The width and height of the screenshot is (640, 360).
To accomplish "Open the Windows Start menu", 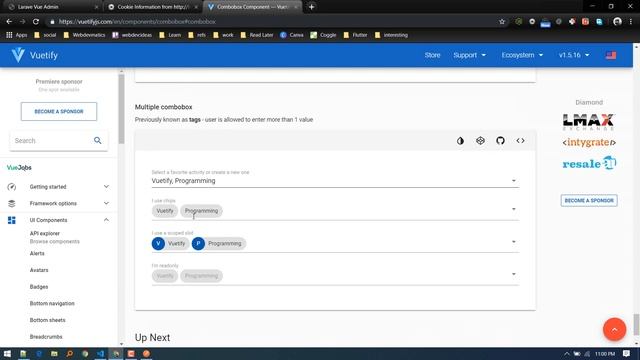I will pos(7,353).
